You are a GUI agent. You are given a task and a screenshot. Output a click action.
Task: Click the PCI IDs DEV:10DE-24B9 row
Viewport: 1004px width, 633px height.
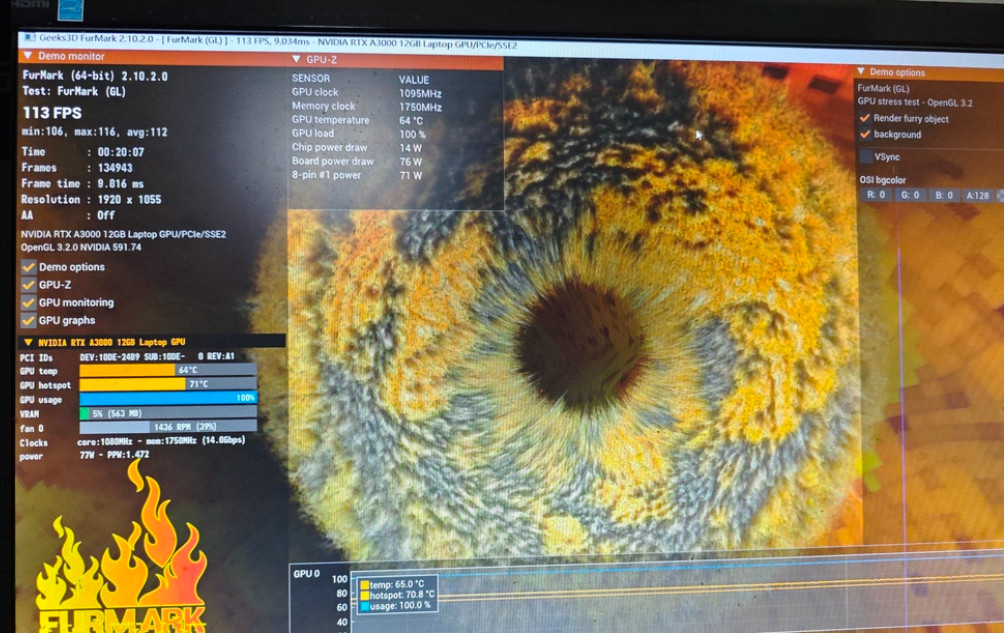(x=127, y=357)
